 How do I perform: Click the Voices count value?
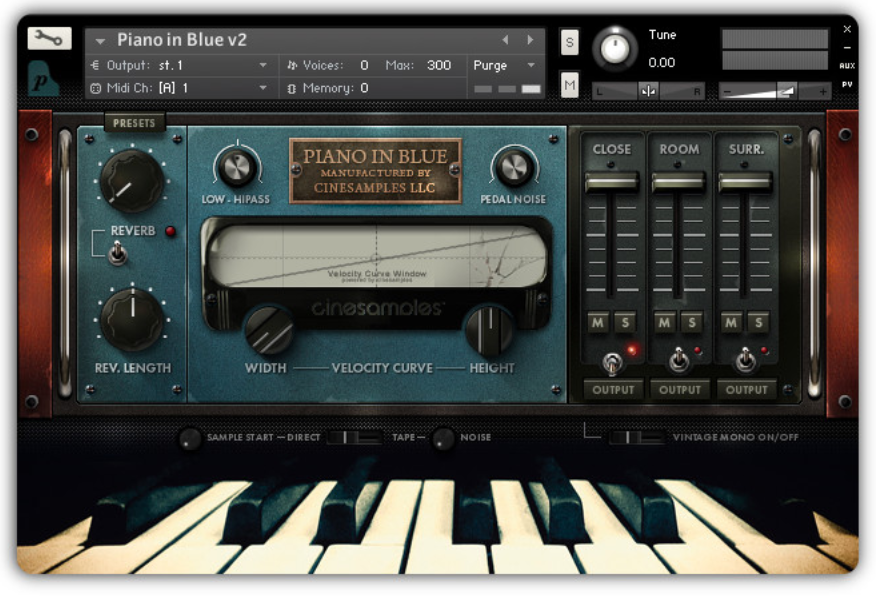pyautogui.click(x=364, y=65)
